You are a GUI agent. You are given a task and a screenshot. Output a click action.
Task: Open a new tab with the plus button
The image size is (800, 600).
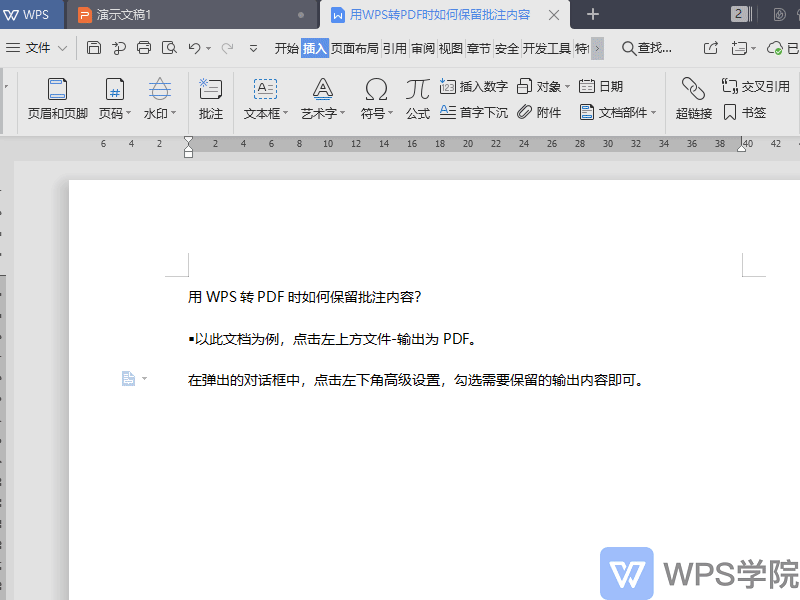(x=593, y=14)
